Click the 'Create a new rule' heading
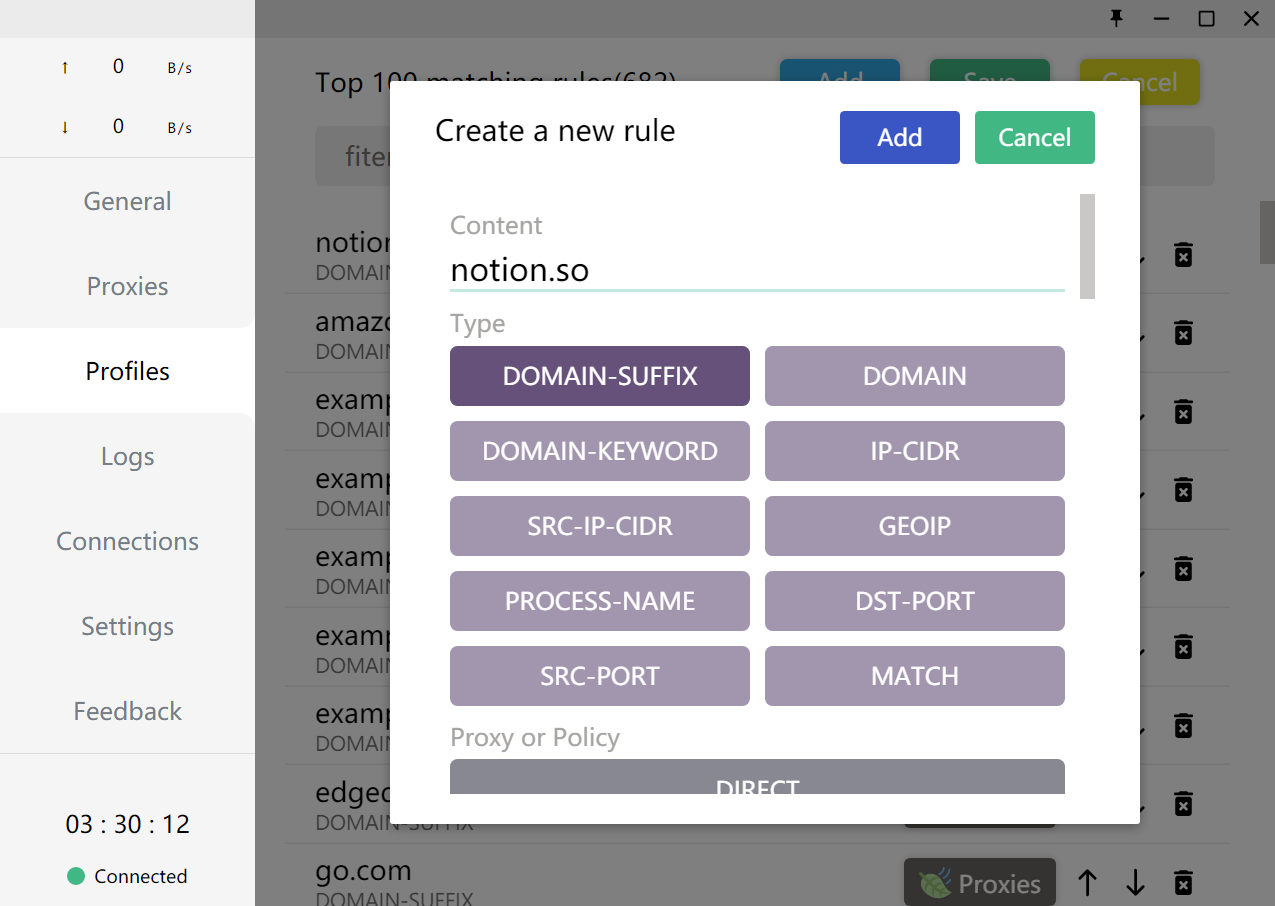This screenshot has width=1275, height=906. pos(555,131)
